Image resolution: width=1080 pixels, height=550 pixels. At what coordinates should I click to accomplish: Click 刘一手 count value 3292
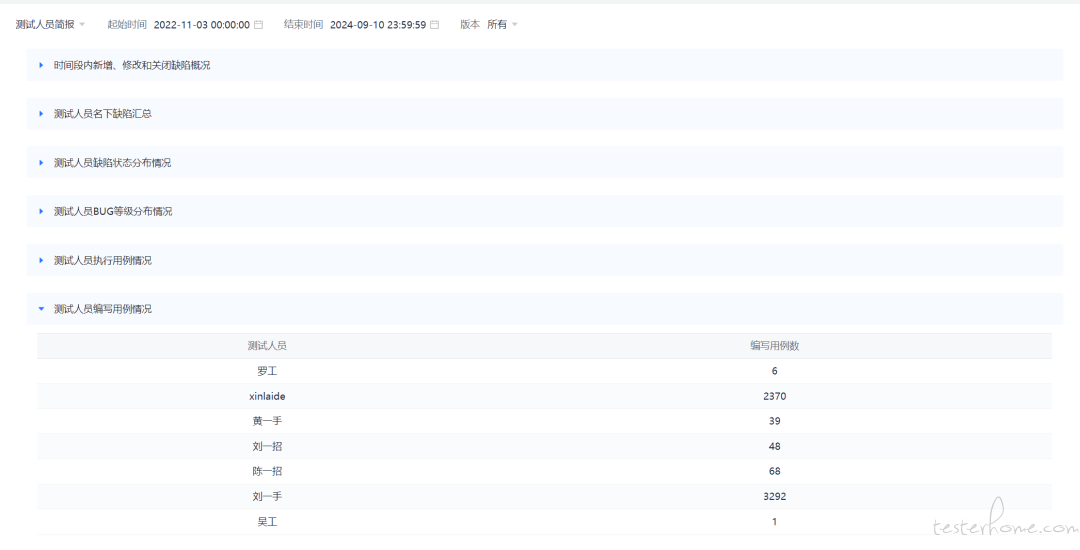coord(774,496)
